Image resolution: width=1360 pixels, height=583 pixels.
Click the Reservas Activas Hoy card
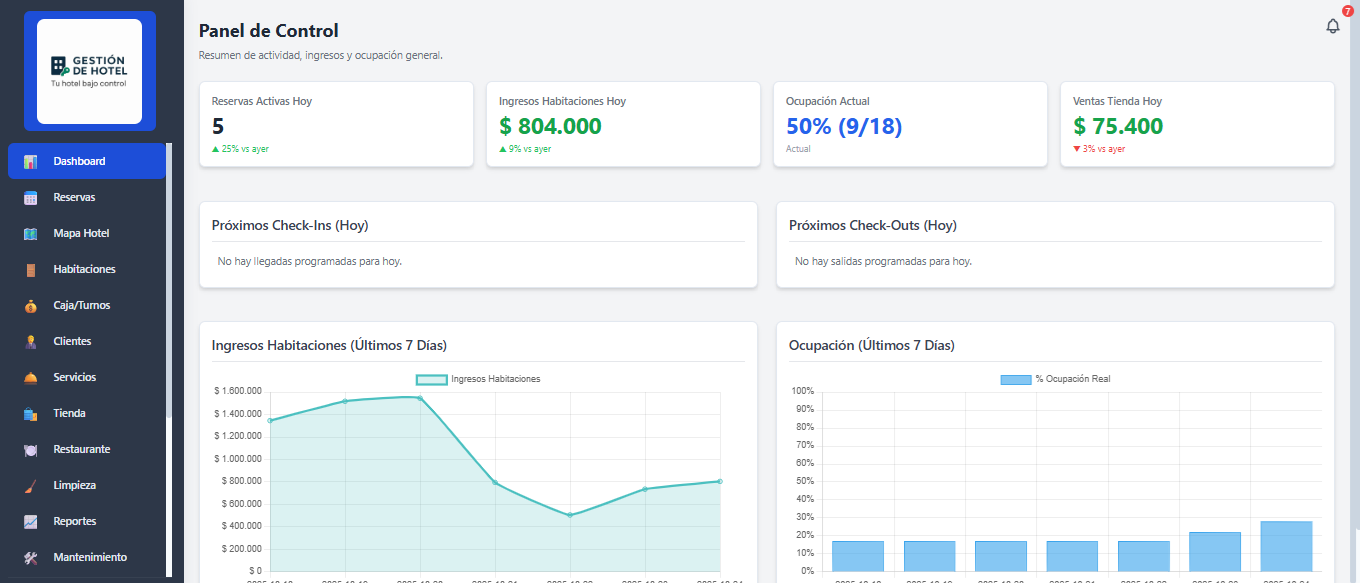point(336,124)
